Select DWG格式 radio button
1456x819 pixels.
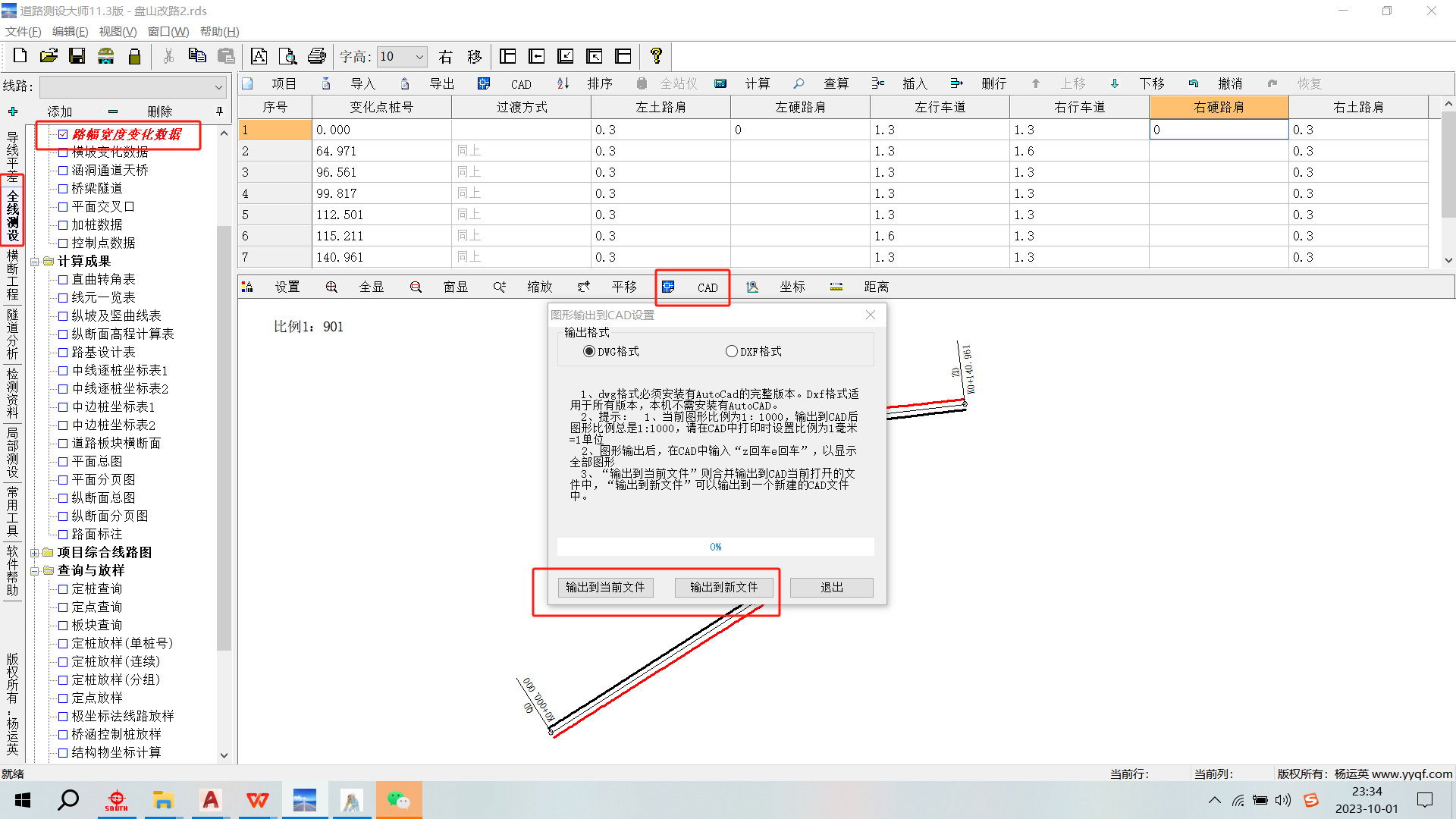[589, 351]
